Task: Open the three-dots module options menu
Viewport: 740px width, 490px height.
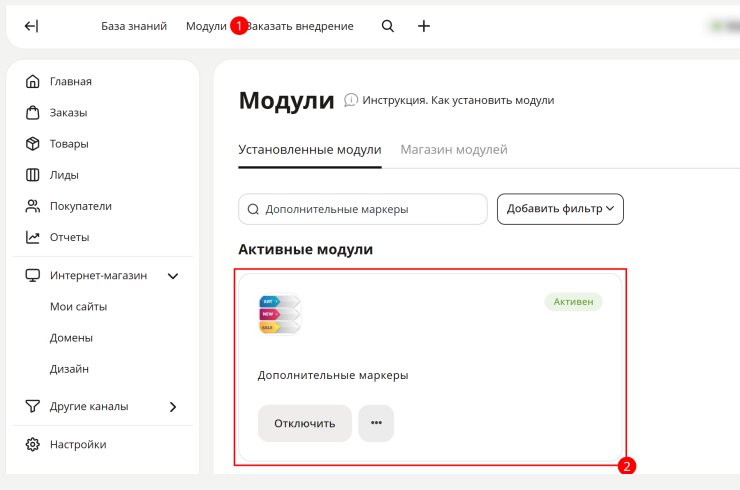Action: 376,423
